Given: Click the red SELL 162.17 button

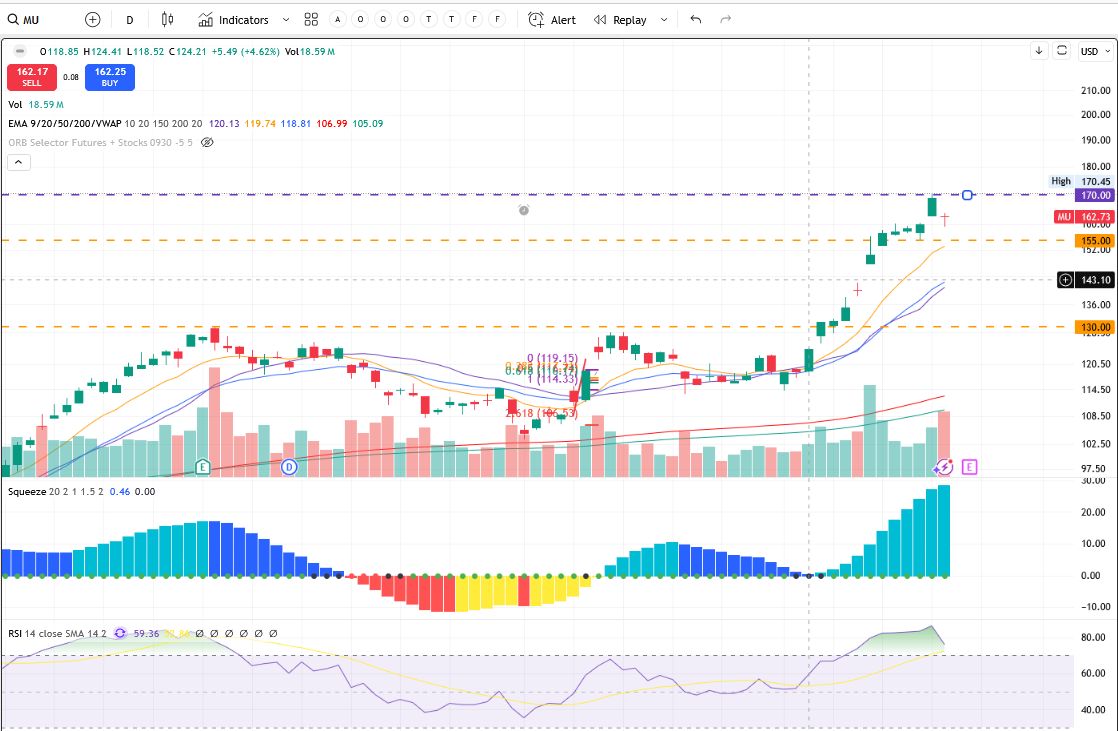Looking at the screenshot, I should pyautogui.click(x=32, y=77).
